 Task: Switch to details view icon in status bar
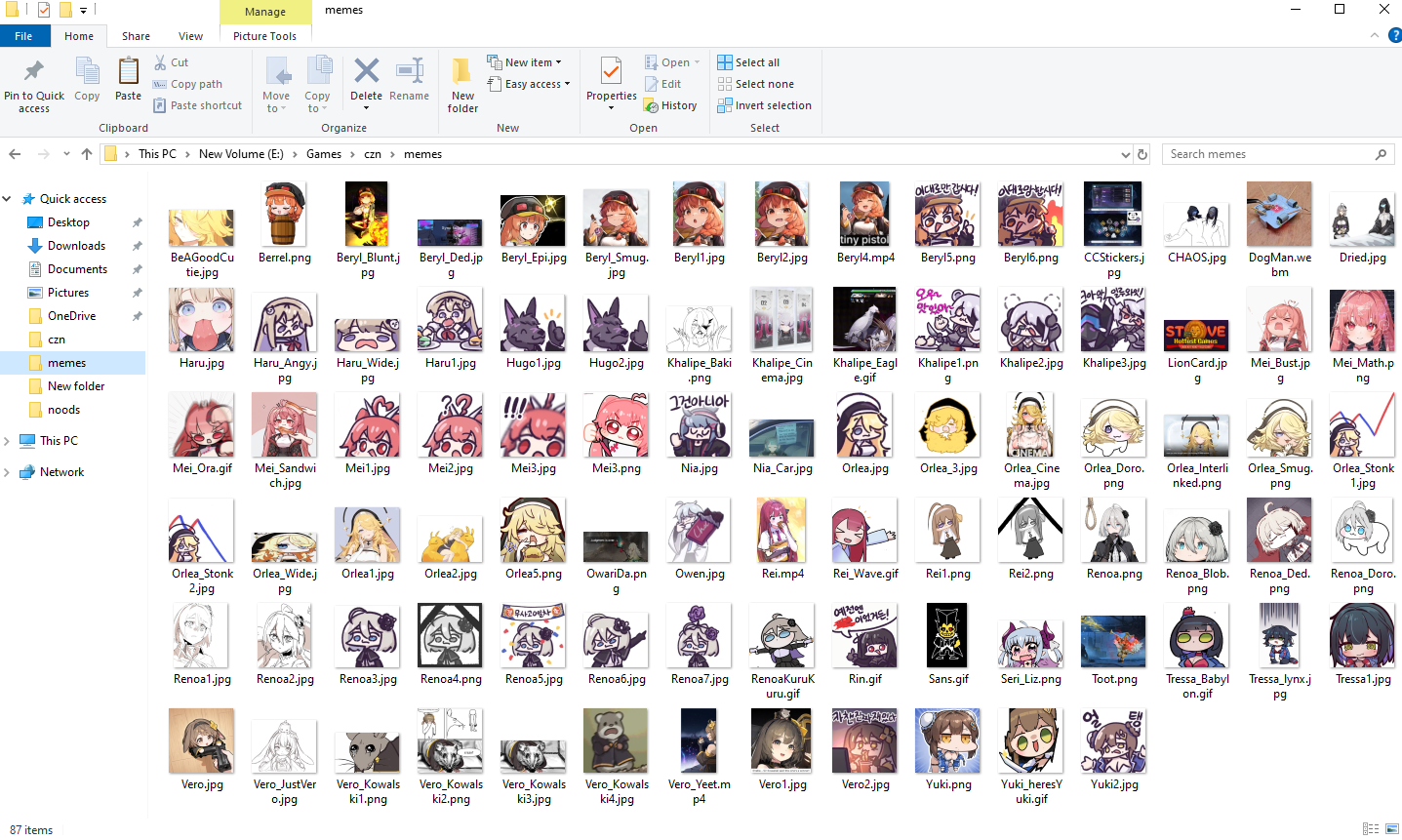click(x=1371, y=829)
